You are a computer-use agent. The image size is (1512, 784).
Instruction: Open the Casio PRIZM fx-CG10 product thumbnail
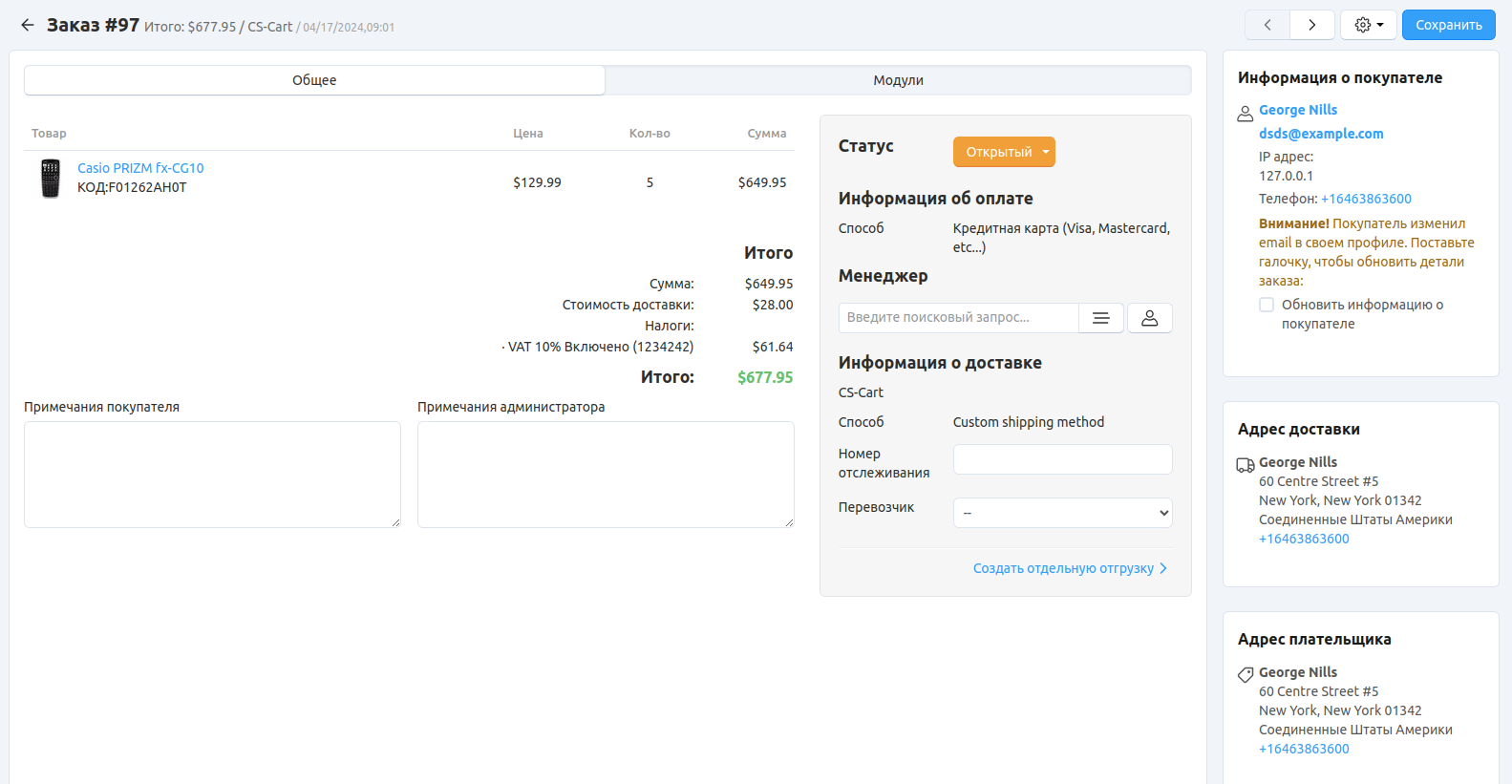51,179
